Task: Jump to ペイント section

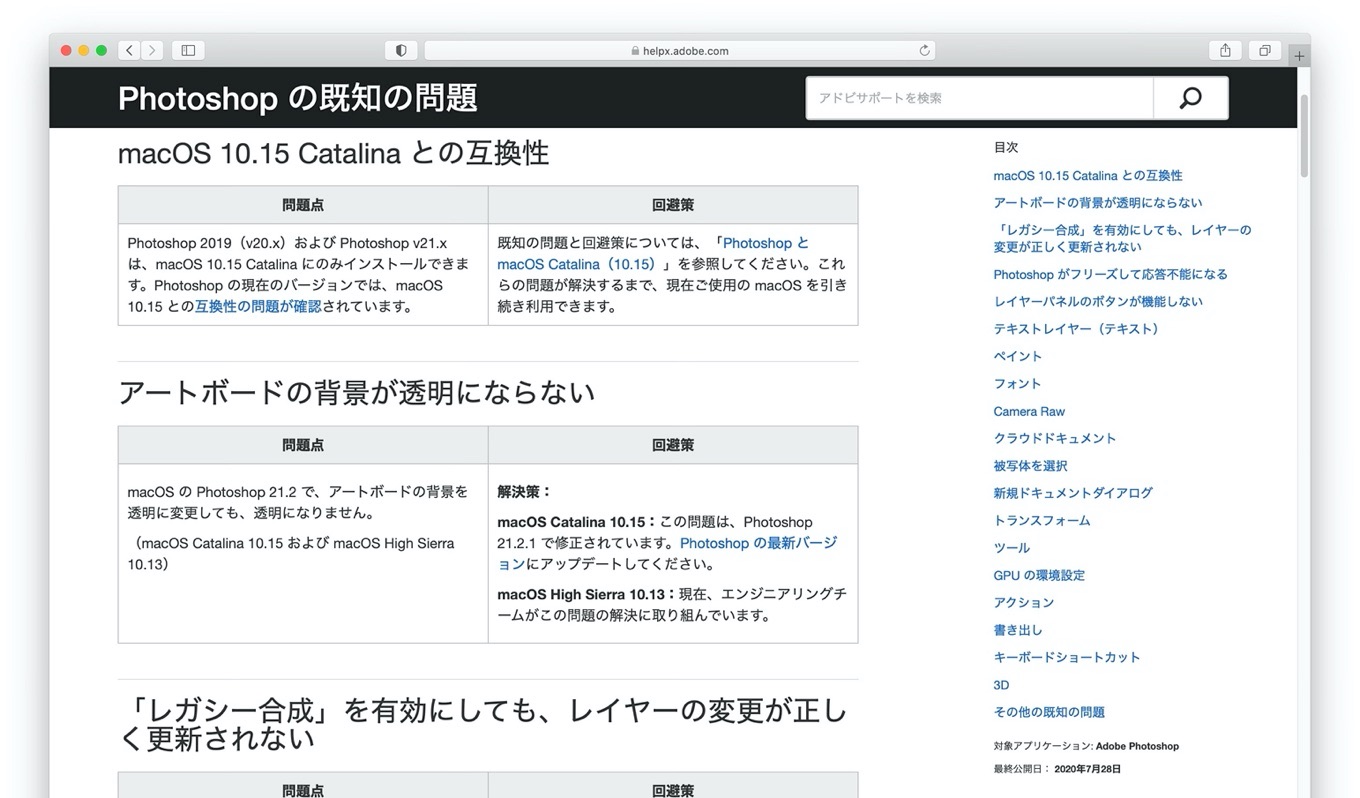Action: click(1018, 356)
